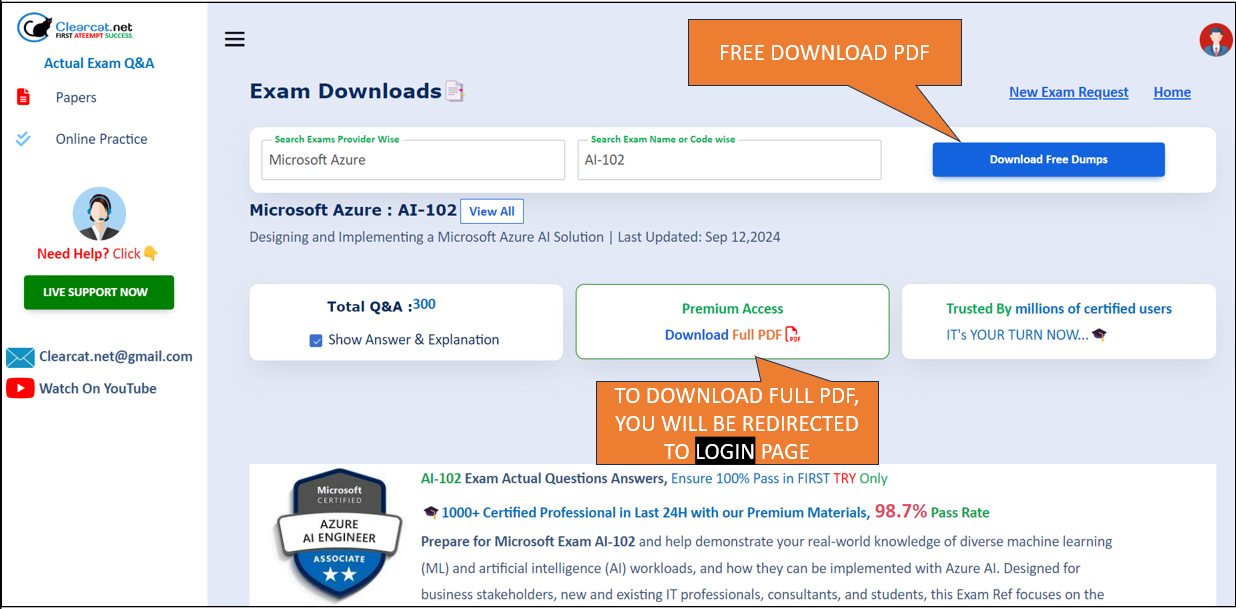Click the red Papers document icon
Viewport: 1236px width, 609px height.
(x=23, y=97)
